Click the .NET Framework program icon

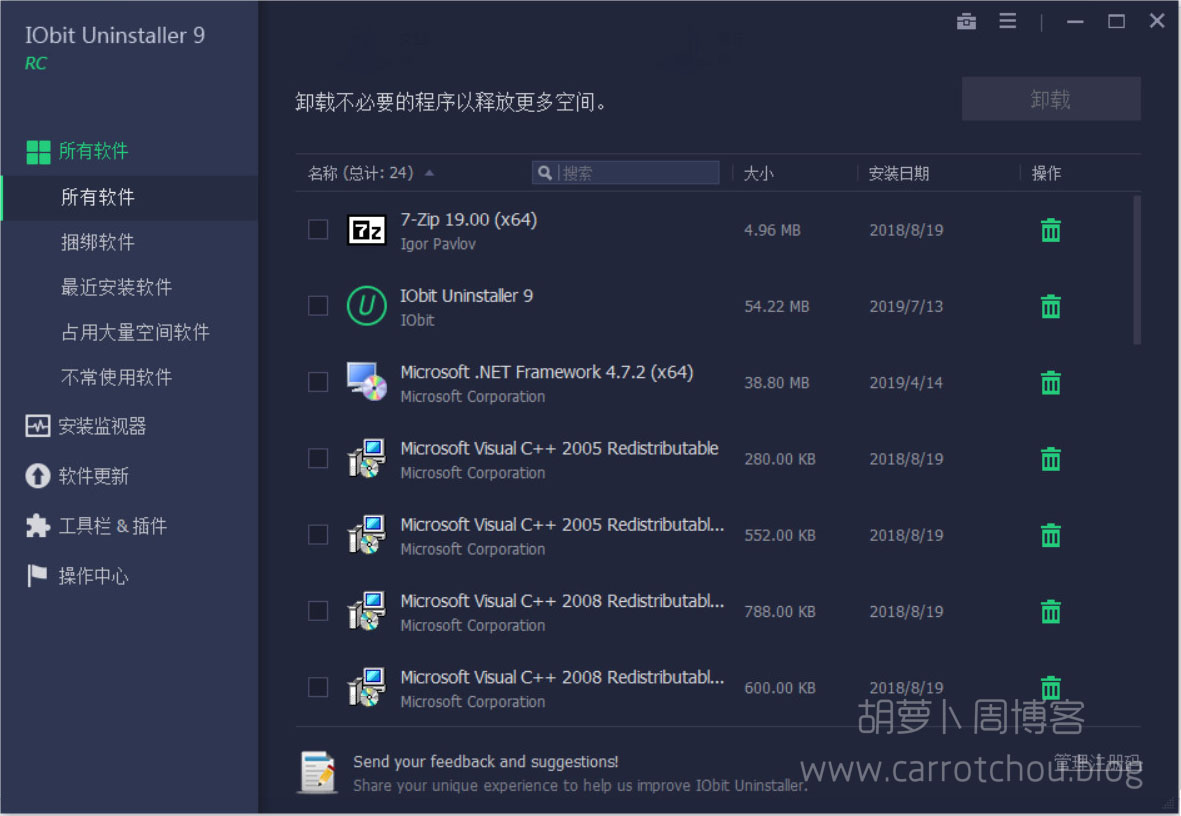pos(366,382)
